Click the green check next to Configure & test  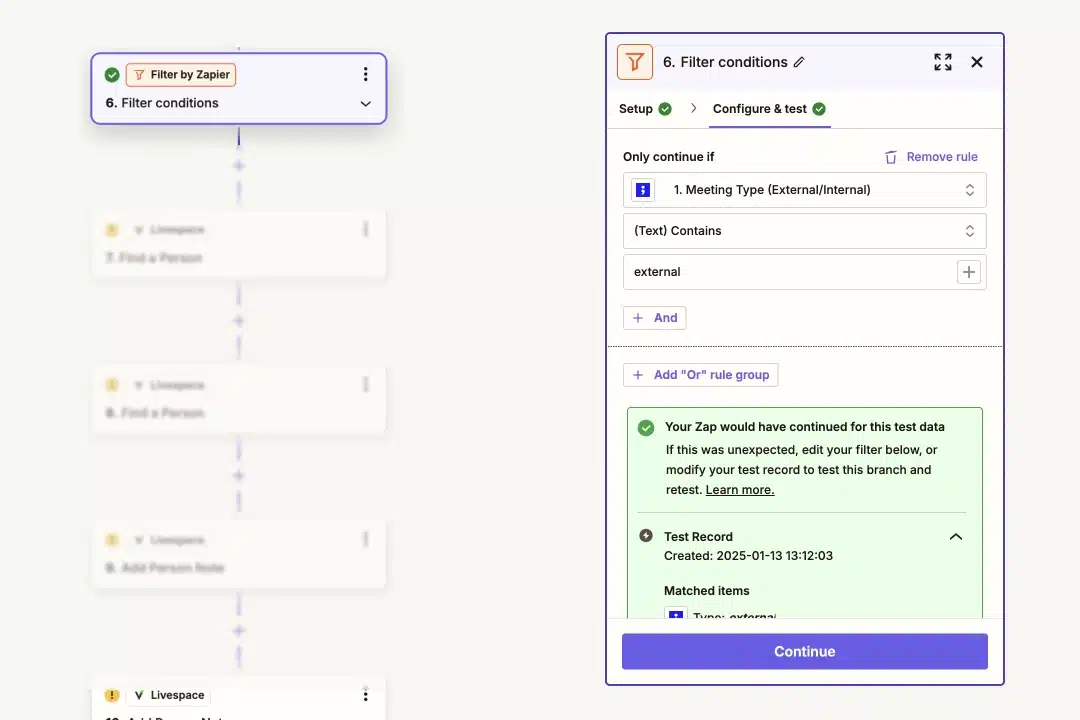point(819,109)
